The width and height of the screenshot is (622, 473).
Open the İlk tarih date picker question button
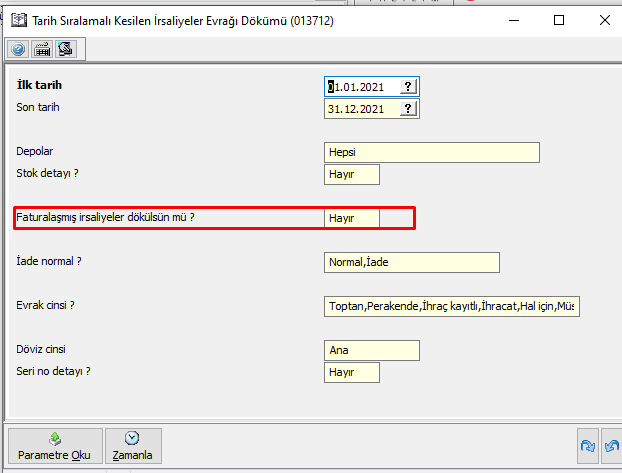408,87
